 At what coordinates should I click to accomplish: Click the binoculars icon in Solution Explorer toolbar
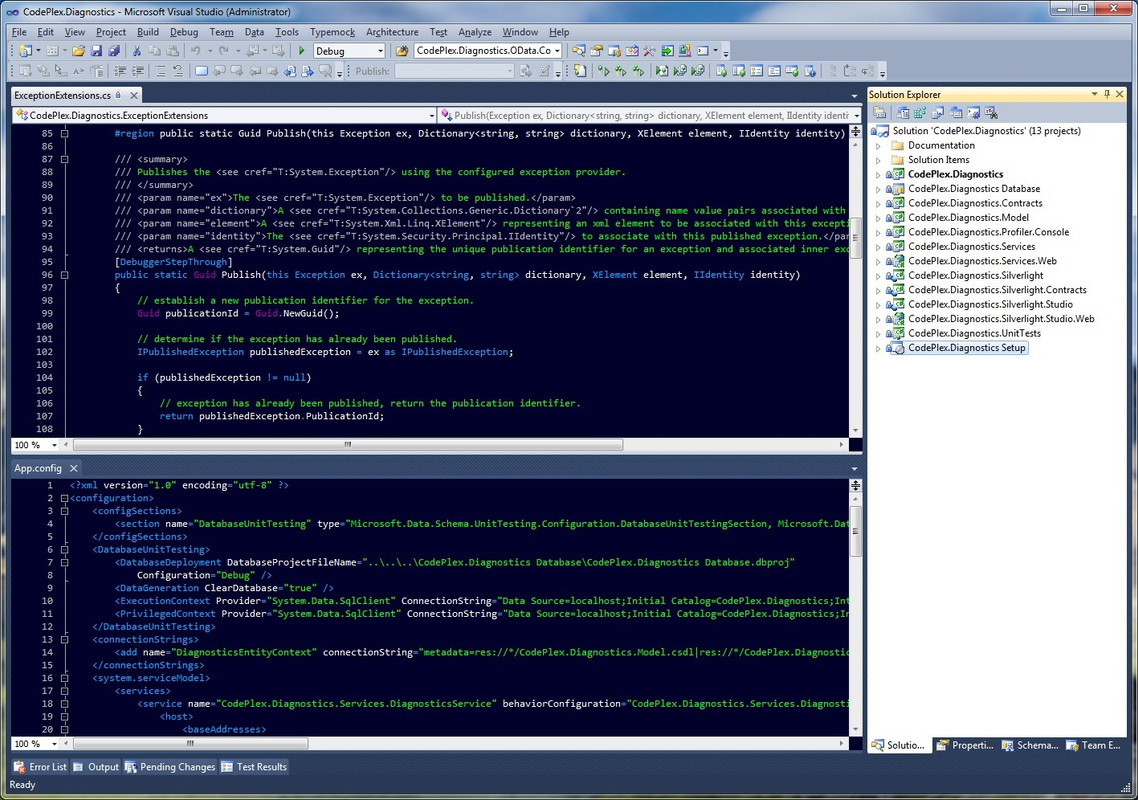click(991, 113)
